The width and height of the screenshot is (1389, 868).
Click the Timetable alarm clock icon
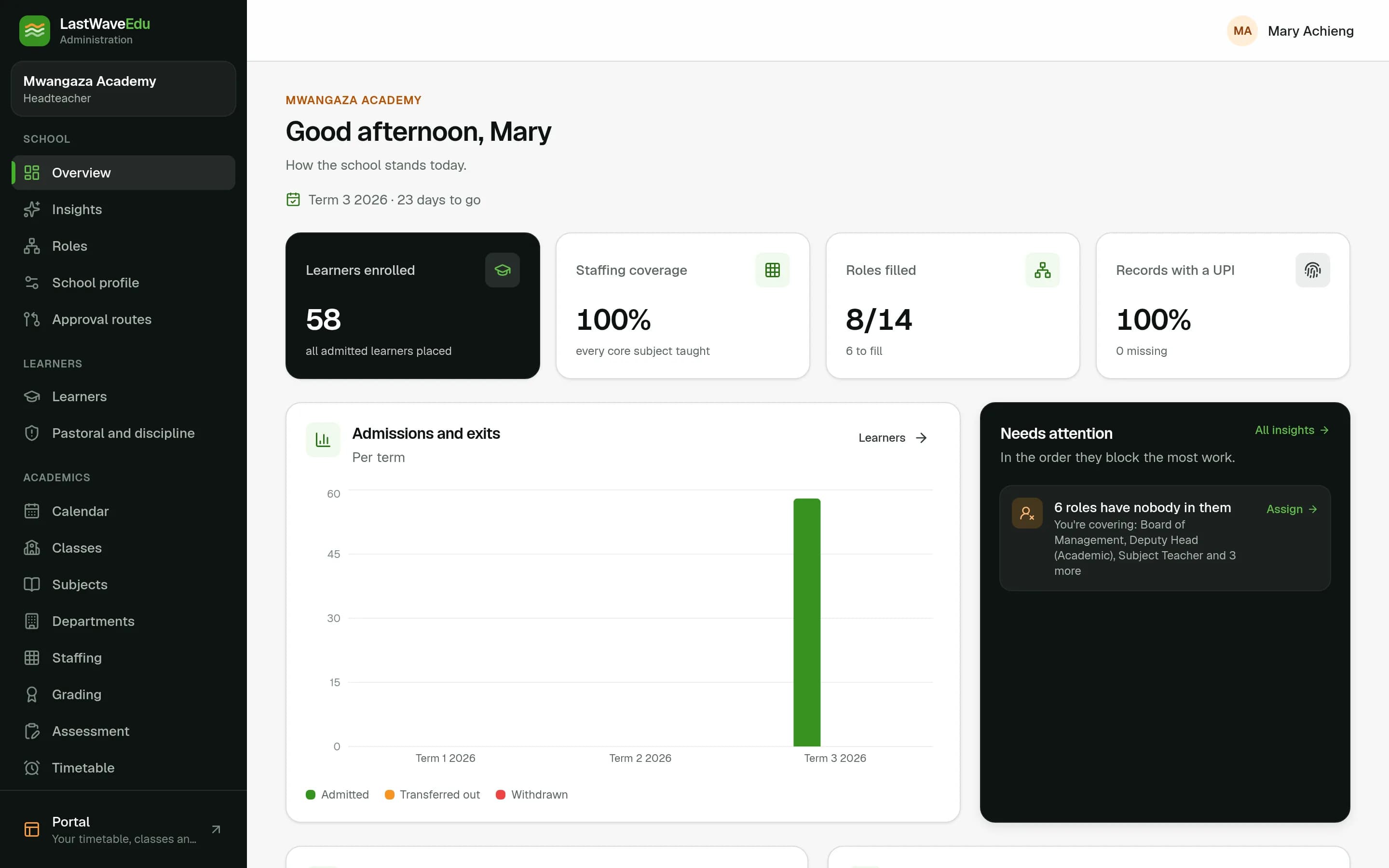pos(32,768)
